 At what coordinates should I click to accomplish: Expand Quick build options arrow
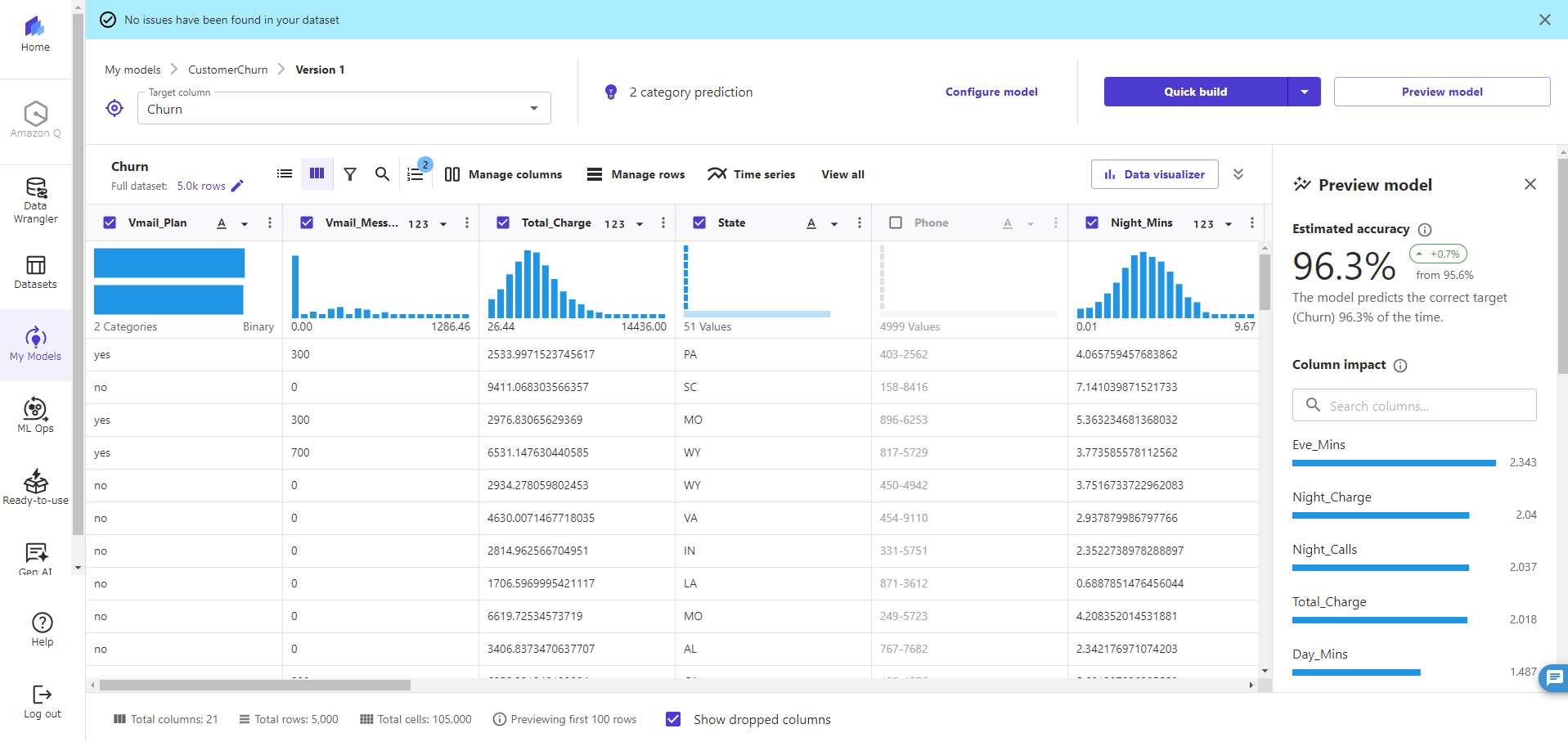tap(1305, 92)
